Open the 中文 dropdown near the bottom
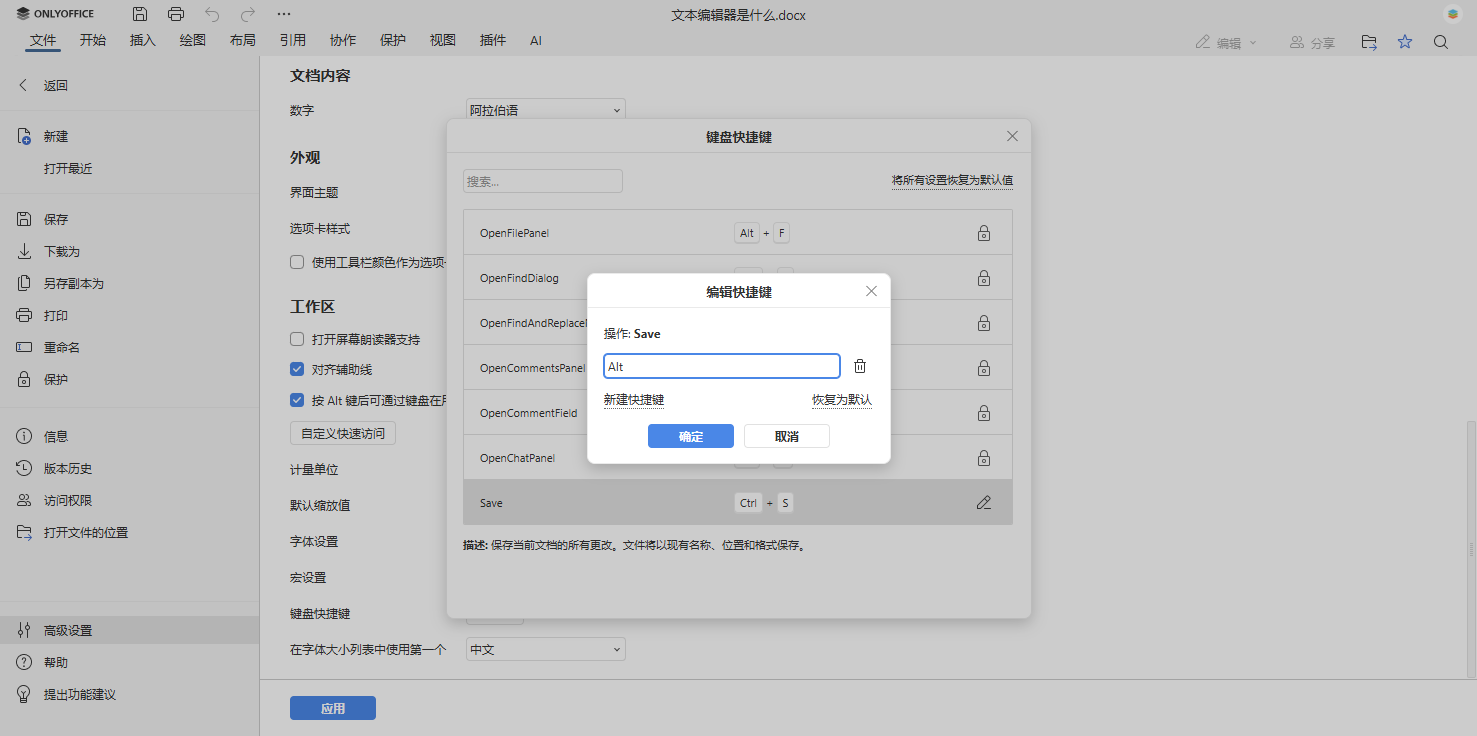The width and height of the screenshot is (1477, 736). coord(545,648)
